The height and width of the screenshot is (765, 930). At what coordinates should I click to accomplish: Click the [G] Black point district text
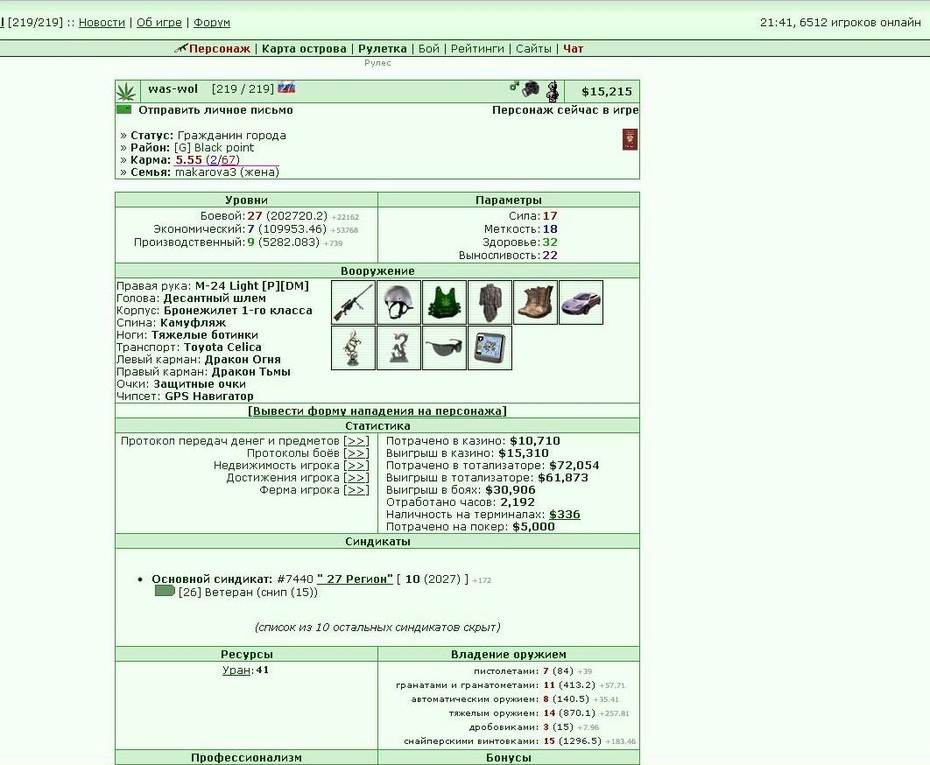pos(214,148)
